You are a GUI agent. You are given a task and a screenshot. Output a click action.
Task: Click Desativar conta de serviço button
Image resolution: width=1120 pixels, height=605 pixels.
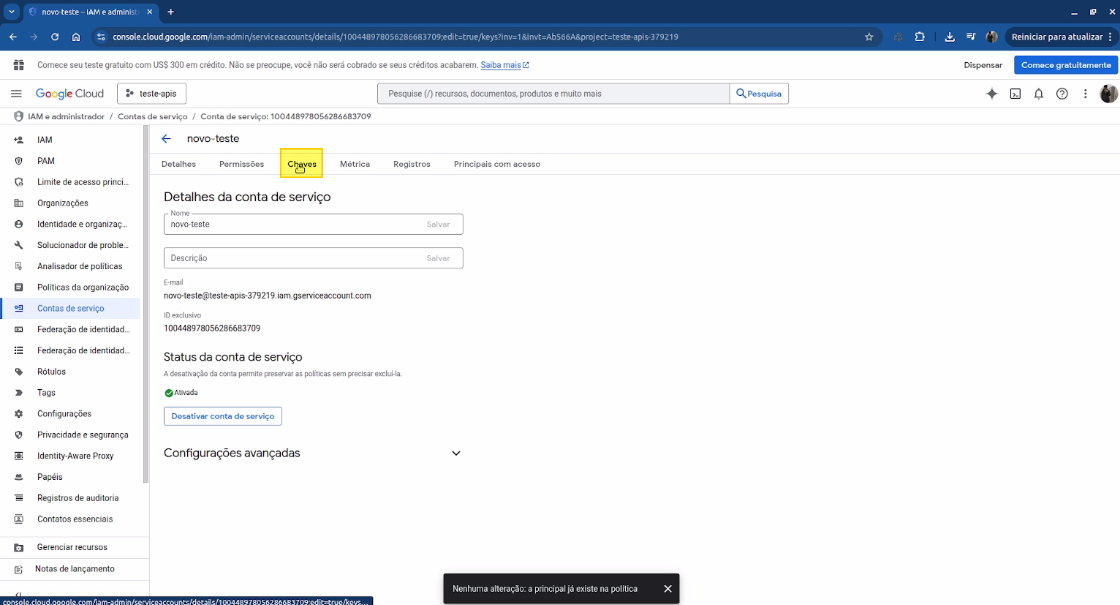point(223,416)
